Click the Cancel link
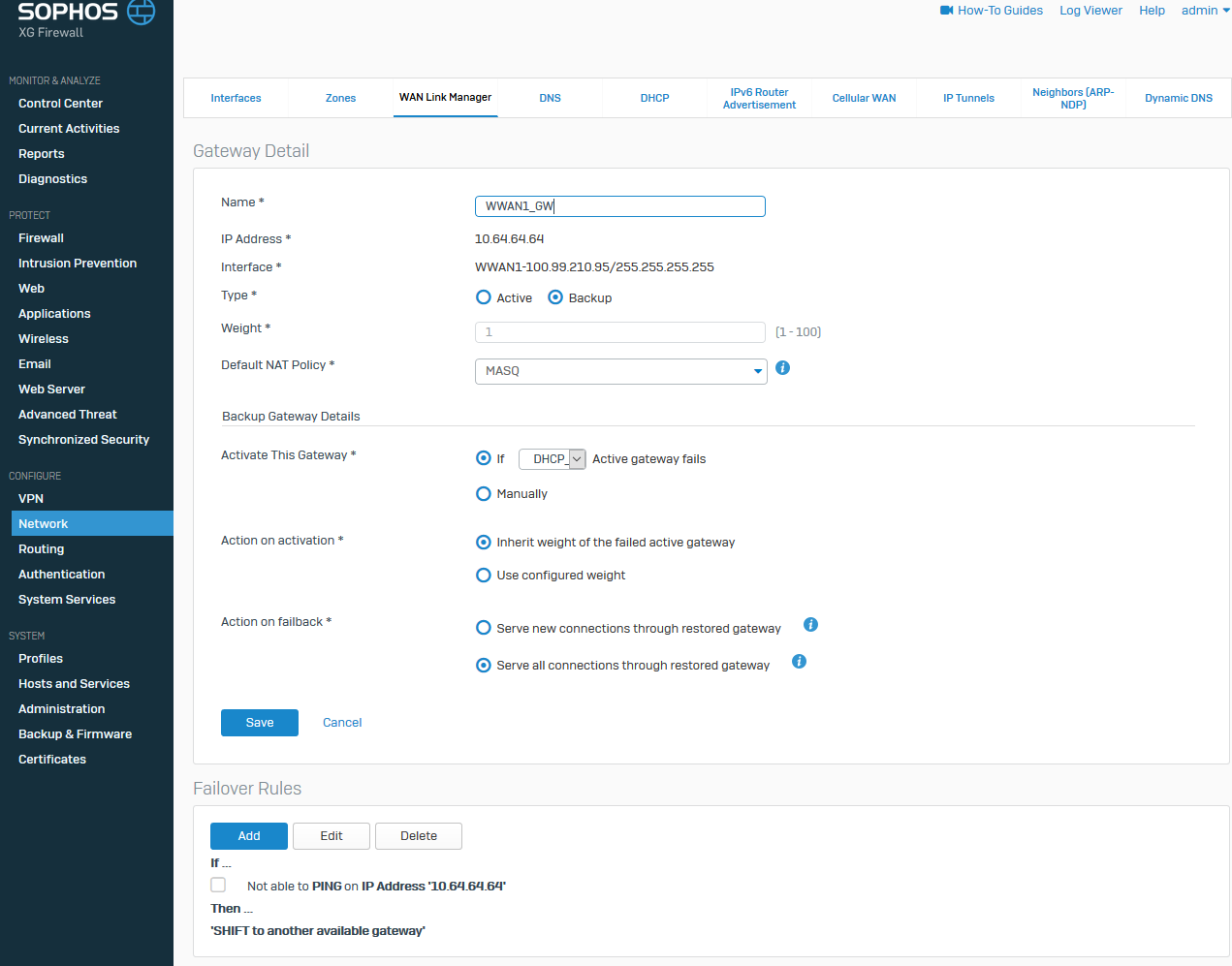Screen dimensions: 1232x966 (x=342, y=723)
